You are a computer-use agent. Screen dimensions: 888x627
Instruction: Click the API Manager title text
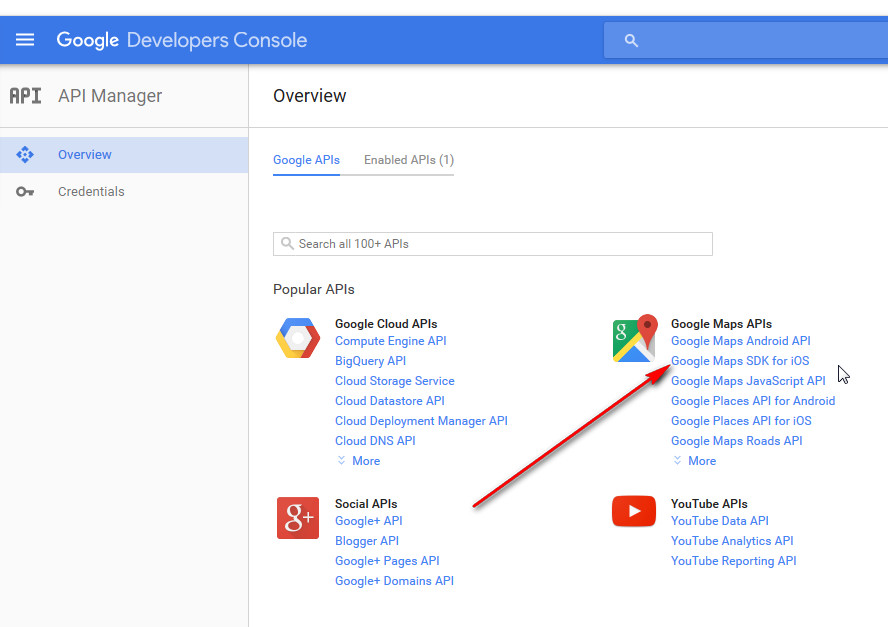pyautogui.click(x=110, y=96)
